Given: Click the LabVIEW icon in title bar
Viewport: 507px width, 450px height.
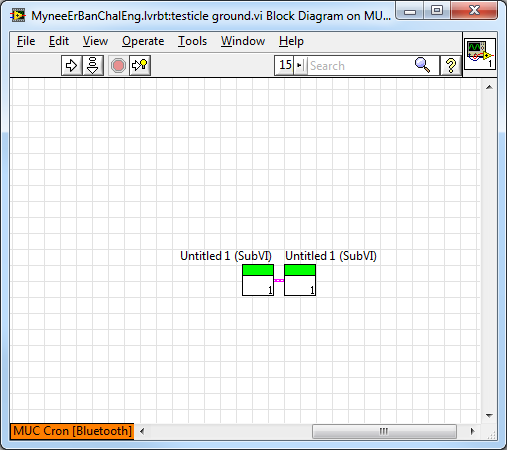Looking at the screenshot, I should click(18, 15).
